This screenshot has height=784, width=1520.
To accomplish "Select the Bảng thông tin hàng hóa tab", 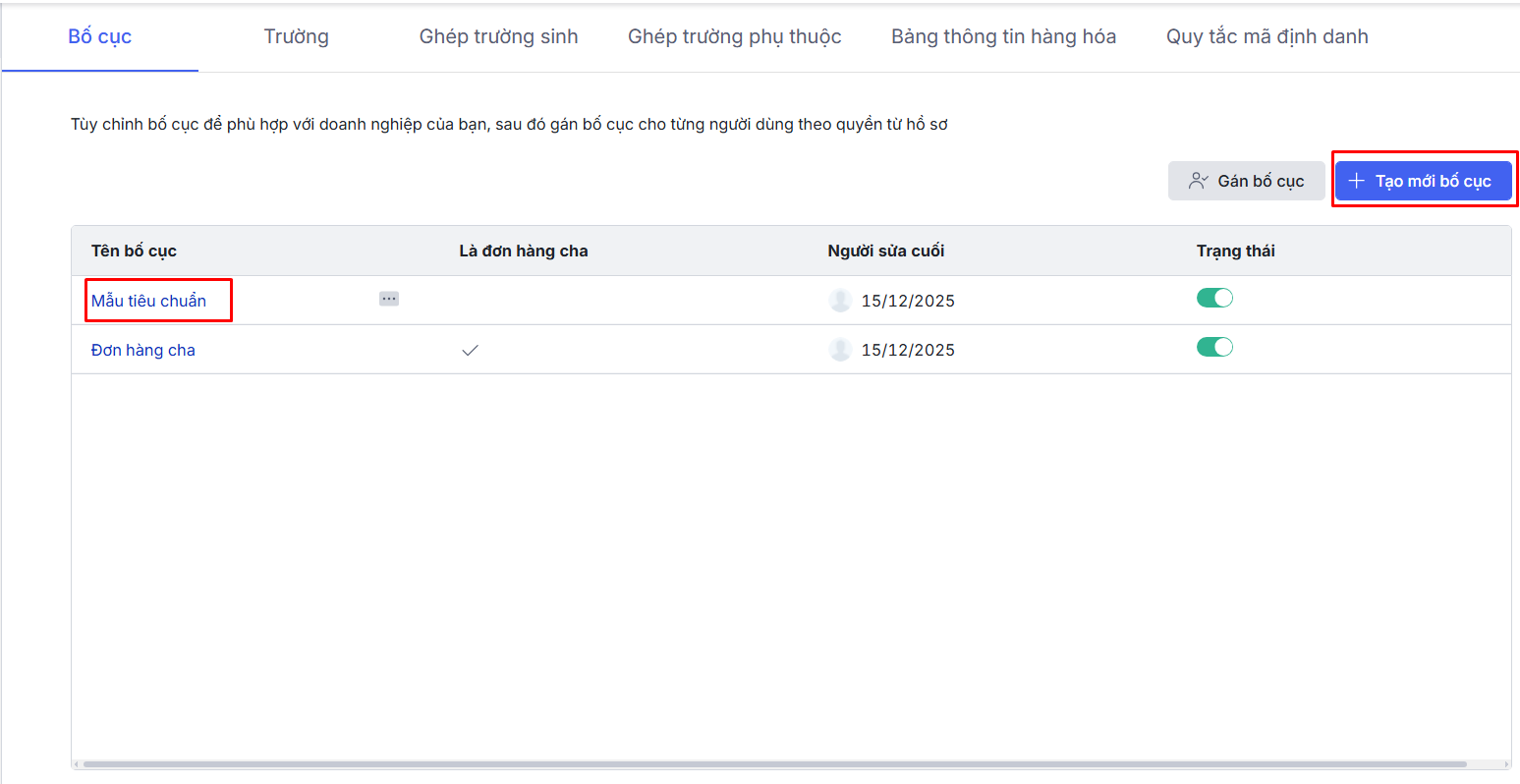I will click(x=1003, y=37).
